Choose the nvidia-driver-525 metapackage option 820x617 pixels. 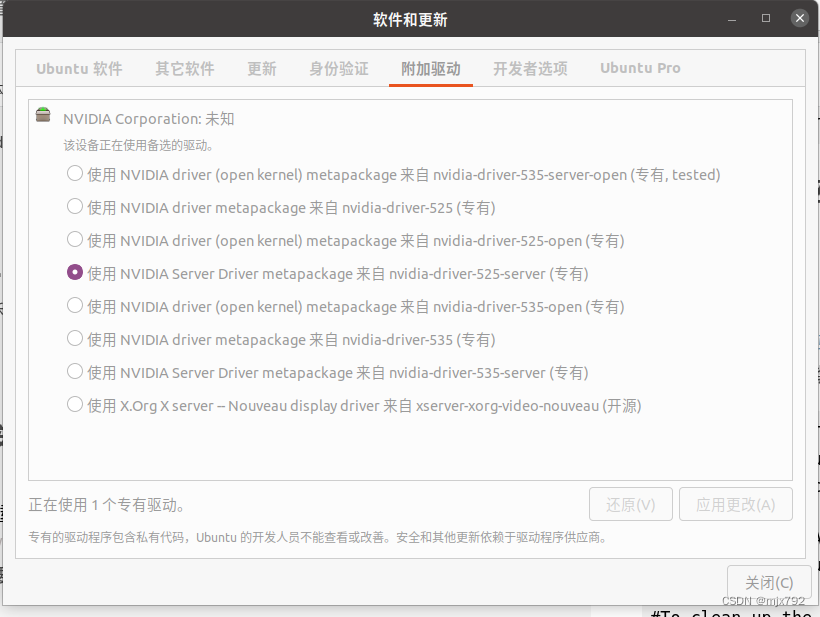click(75, 207)
